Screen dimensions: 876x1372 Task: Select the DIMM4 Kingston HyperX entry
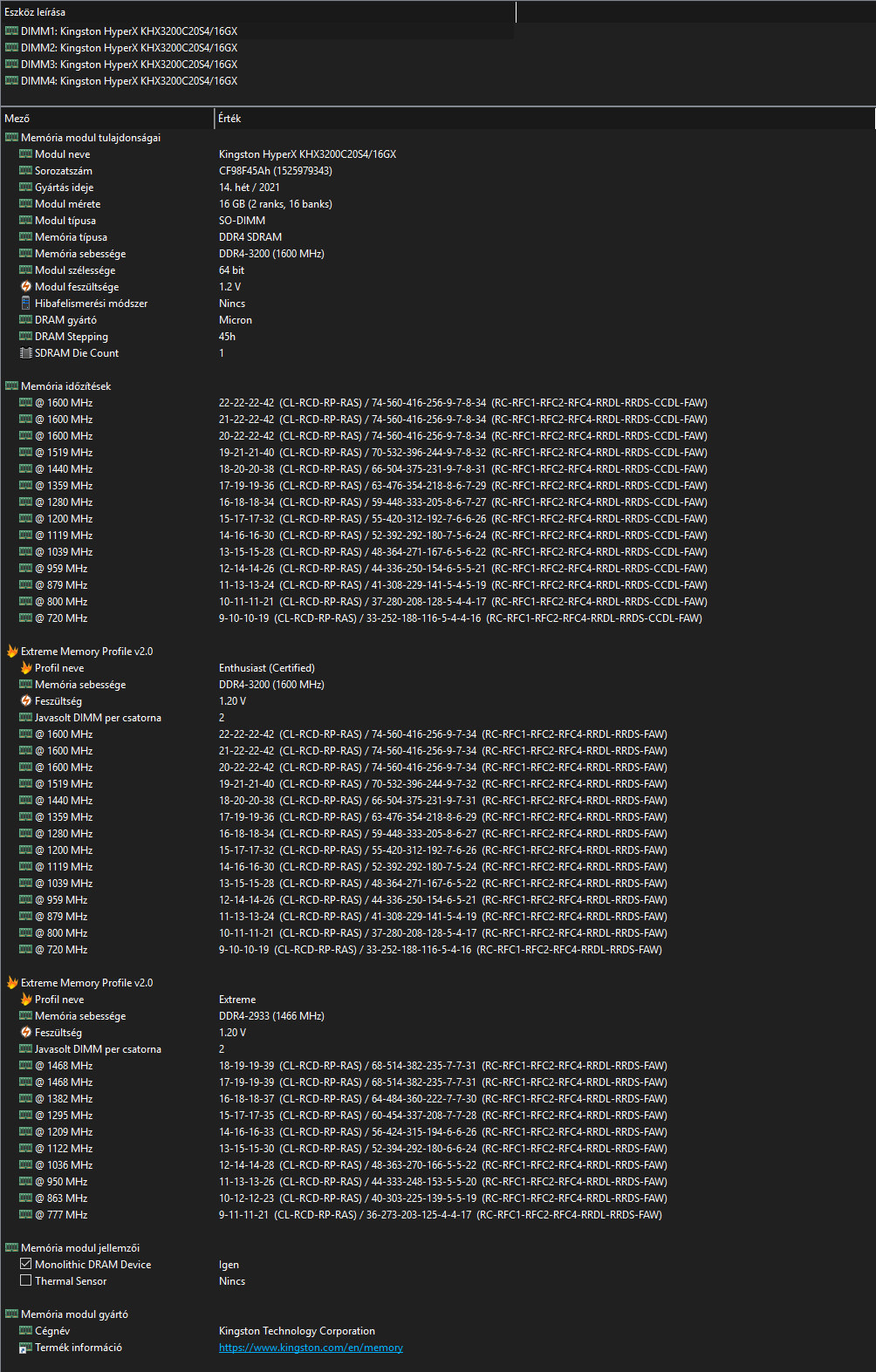coord(129,81)
